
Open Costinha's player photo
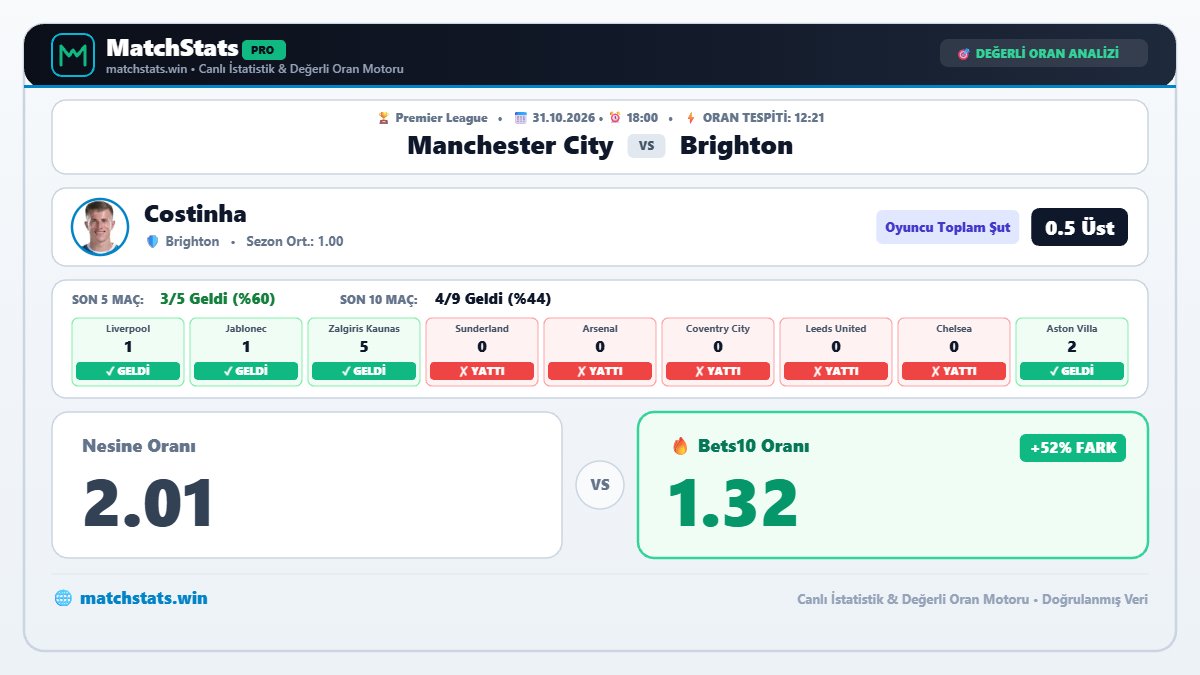tap(100, 227)
